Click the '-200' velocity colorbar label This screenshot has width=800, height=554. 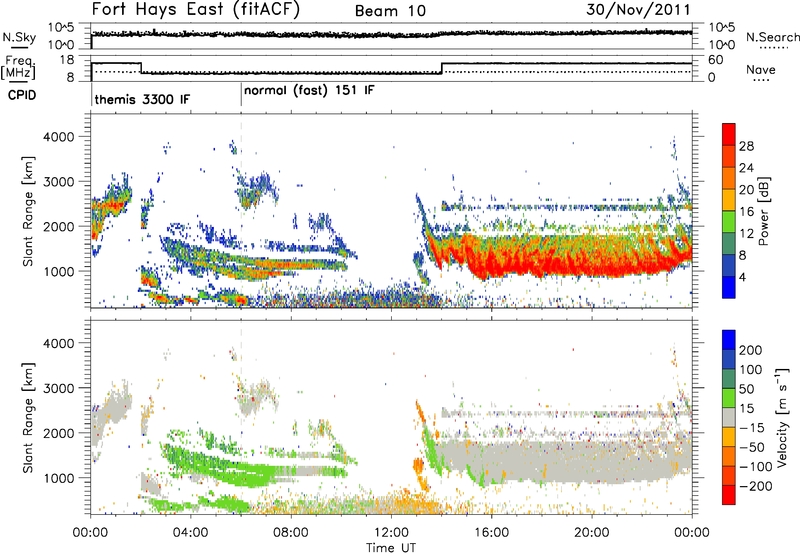756,486
